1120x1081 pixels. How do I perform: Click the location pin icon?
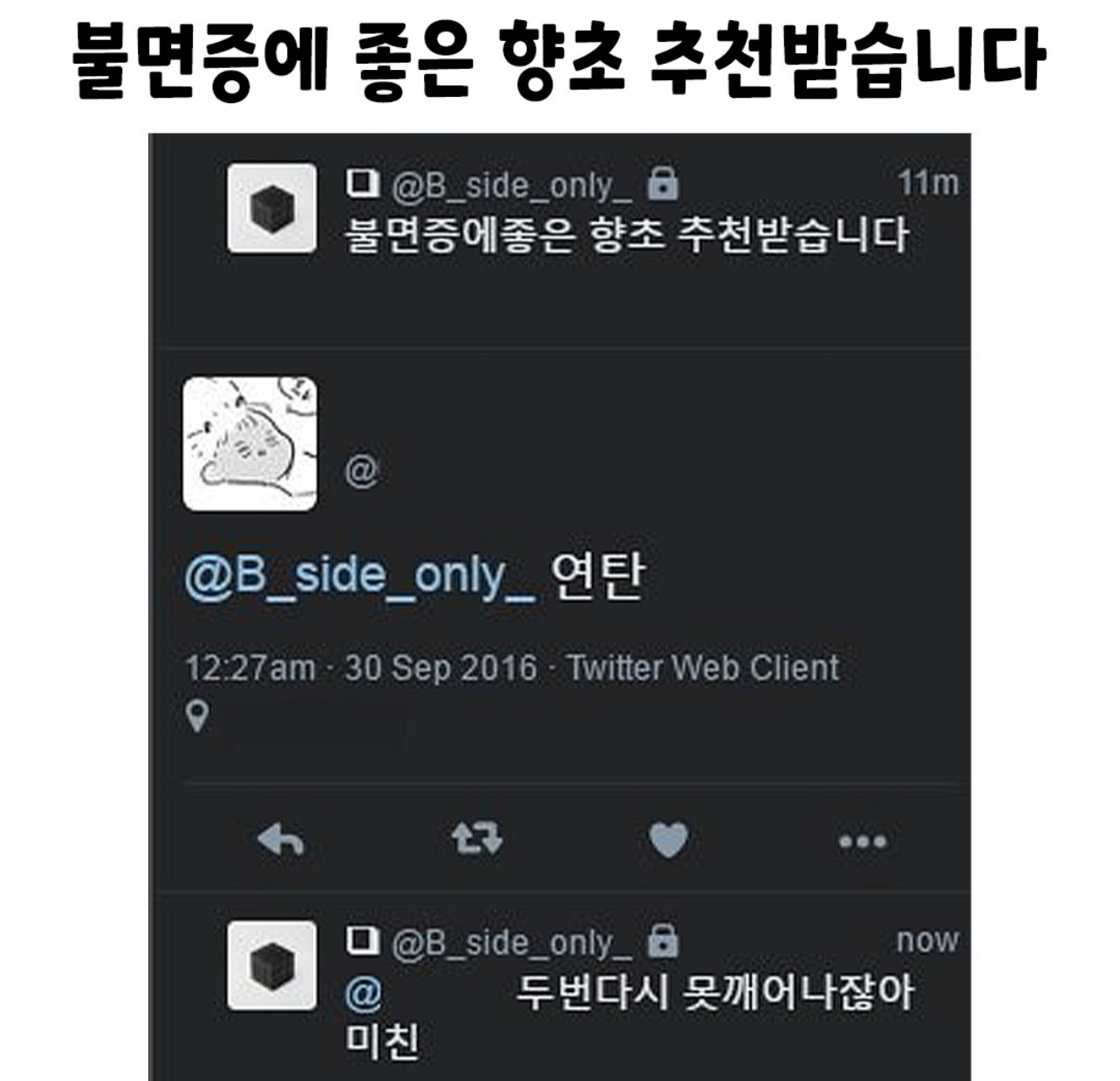pos(198,717)
